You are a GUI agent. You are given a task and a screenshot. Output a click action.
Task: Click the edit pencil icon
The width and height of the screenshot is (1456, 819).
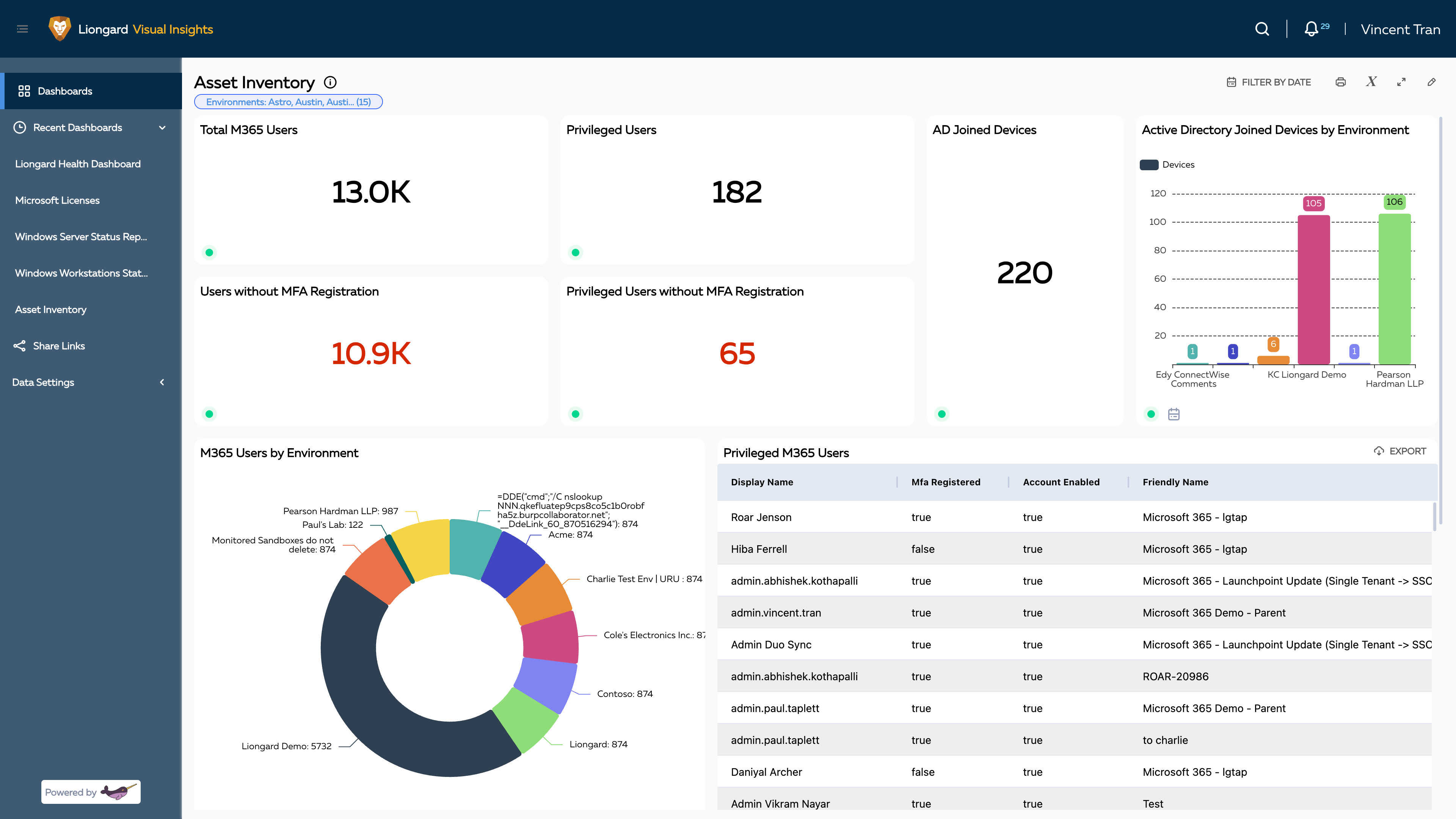click(1431, 83)
